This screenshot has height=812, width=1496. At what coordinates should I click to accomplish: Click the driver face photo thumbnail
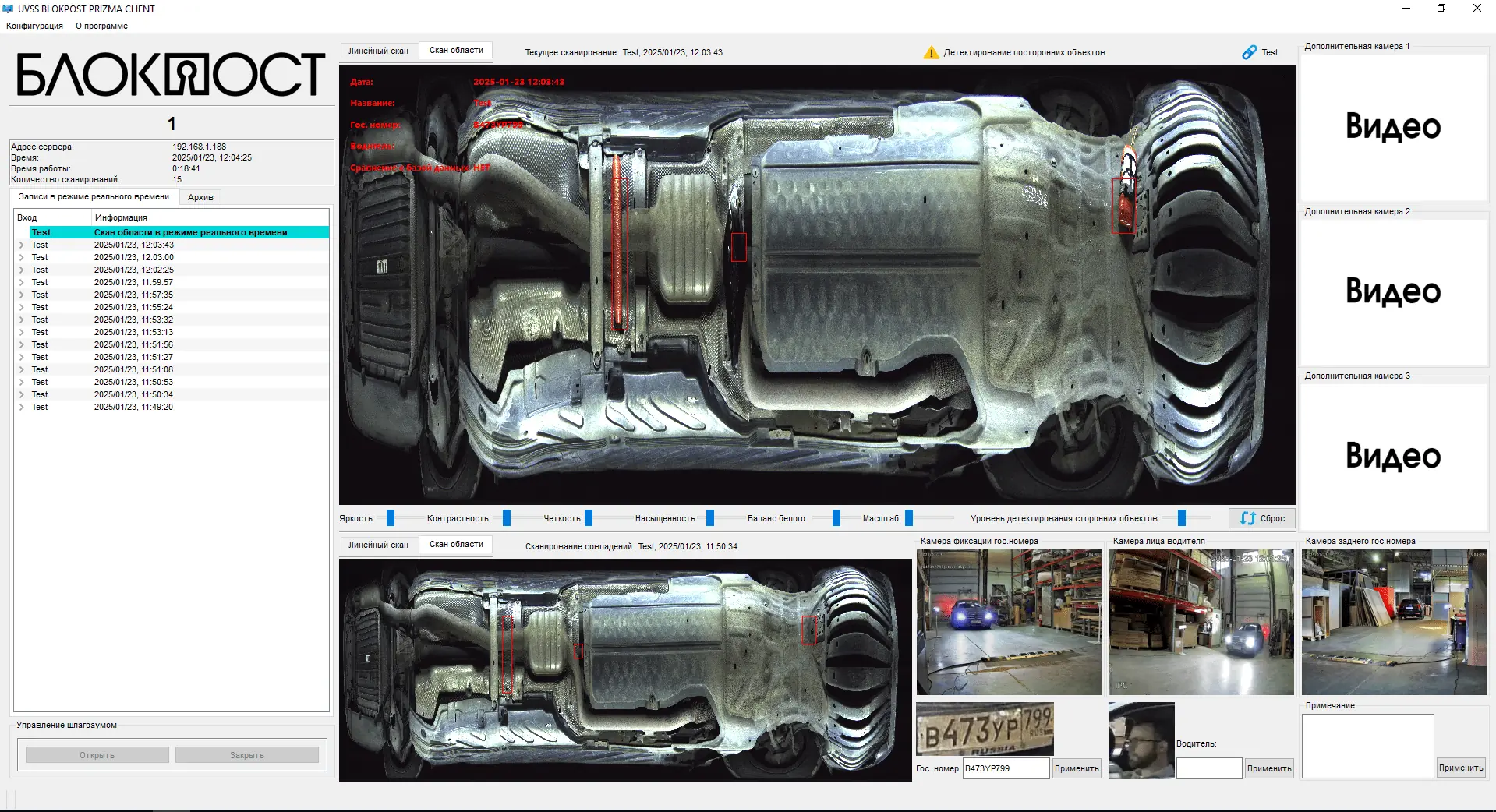[1141, 740]
